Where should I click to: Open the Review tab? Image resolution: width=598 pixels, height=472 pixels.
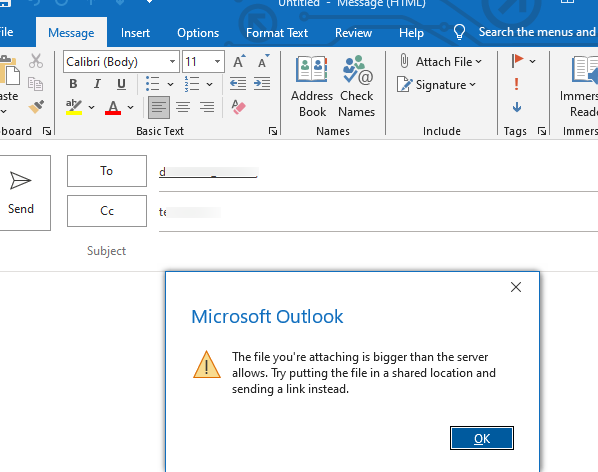(x=353, y=33)
